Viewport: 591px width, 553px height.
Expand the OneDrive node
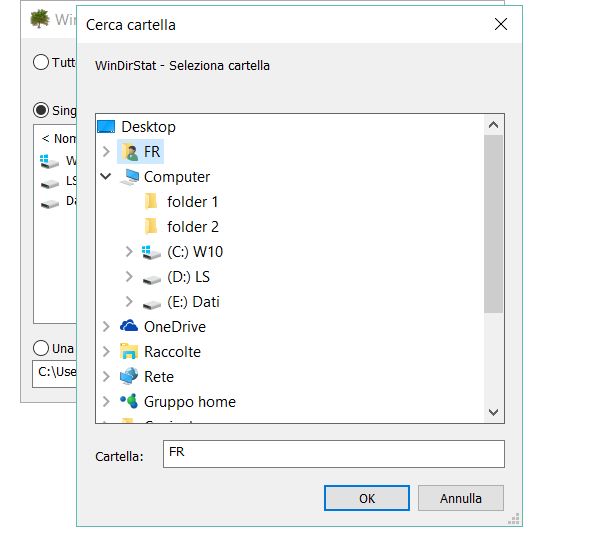pos(106,326)
